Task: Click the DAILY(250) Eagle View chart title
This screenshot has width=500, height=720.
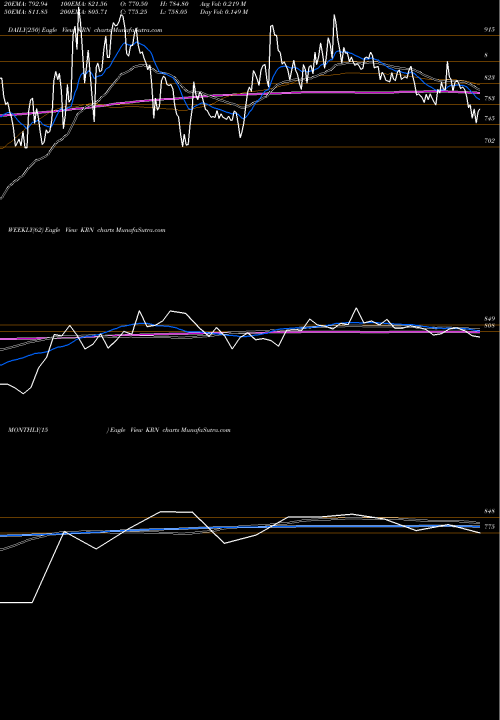Action: click(85, 30)
